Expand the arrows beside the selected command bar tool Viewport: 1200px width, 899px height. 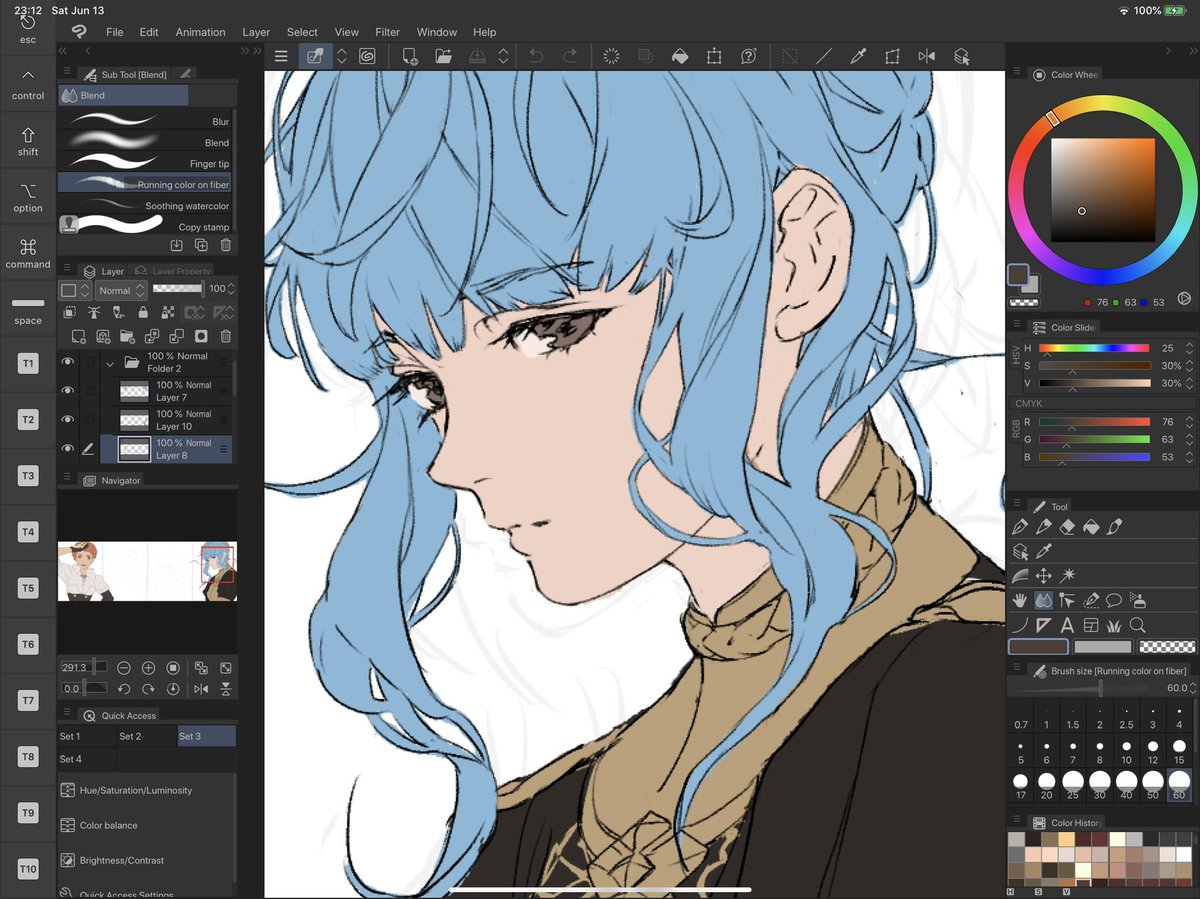tap(342, 57)
